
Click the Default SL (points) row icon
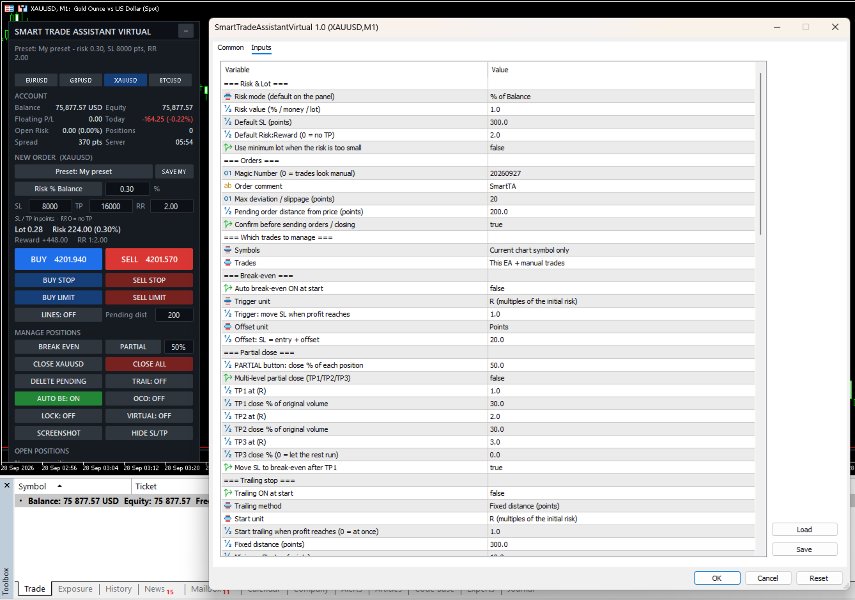[x=228, y=122]
